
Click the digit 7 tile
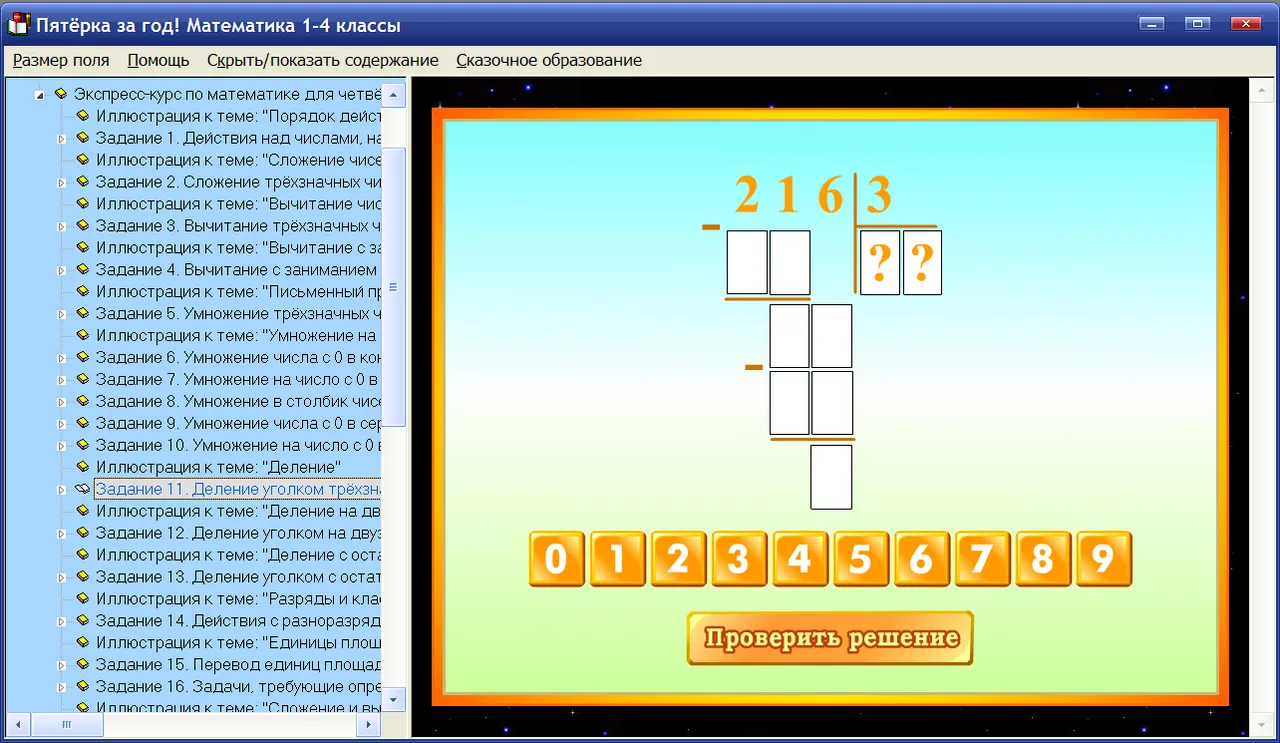pos(982,559)
